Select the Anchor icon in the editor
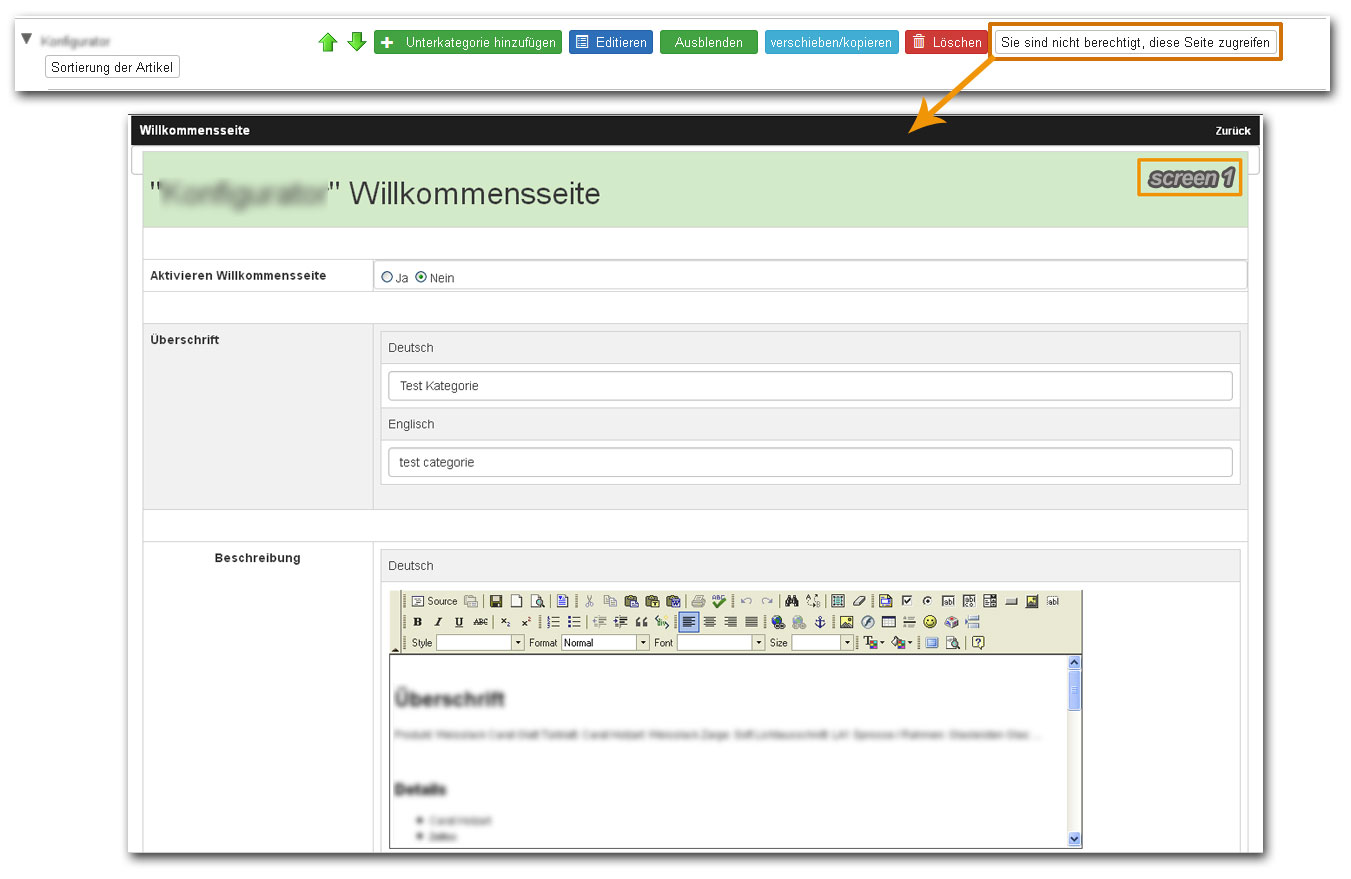The image size is (1351, 879). [819, 622]
